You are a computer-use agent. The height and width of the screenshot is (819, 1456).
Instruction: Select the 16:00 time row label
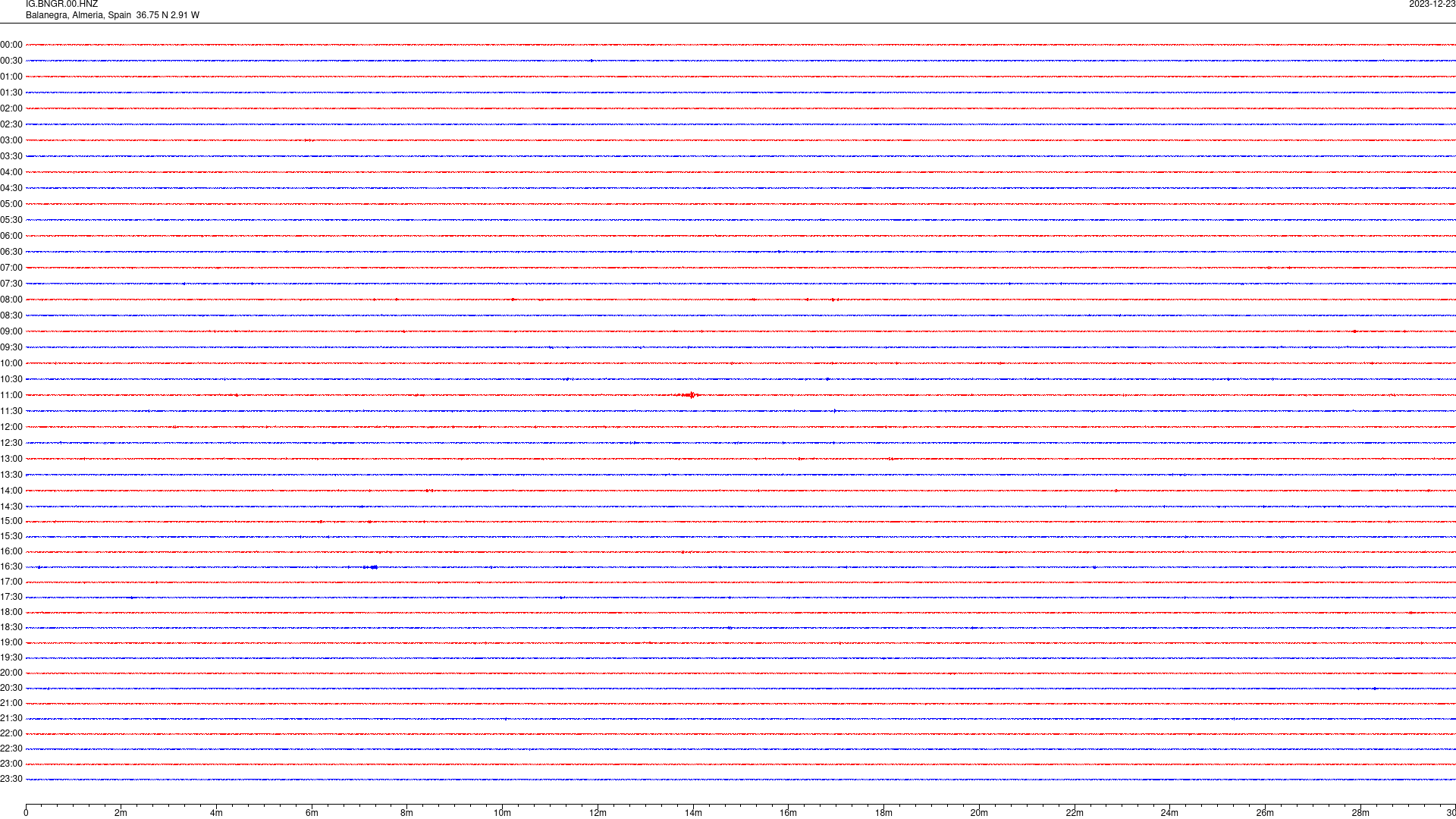pyautogui.click(x=11, y=551)
